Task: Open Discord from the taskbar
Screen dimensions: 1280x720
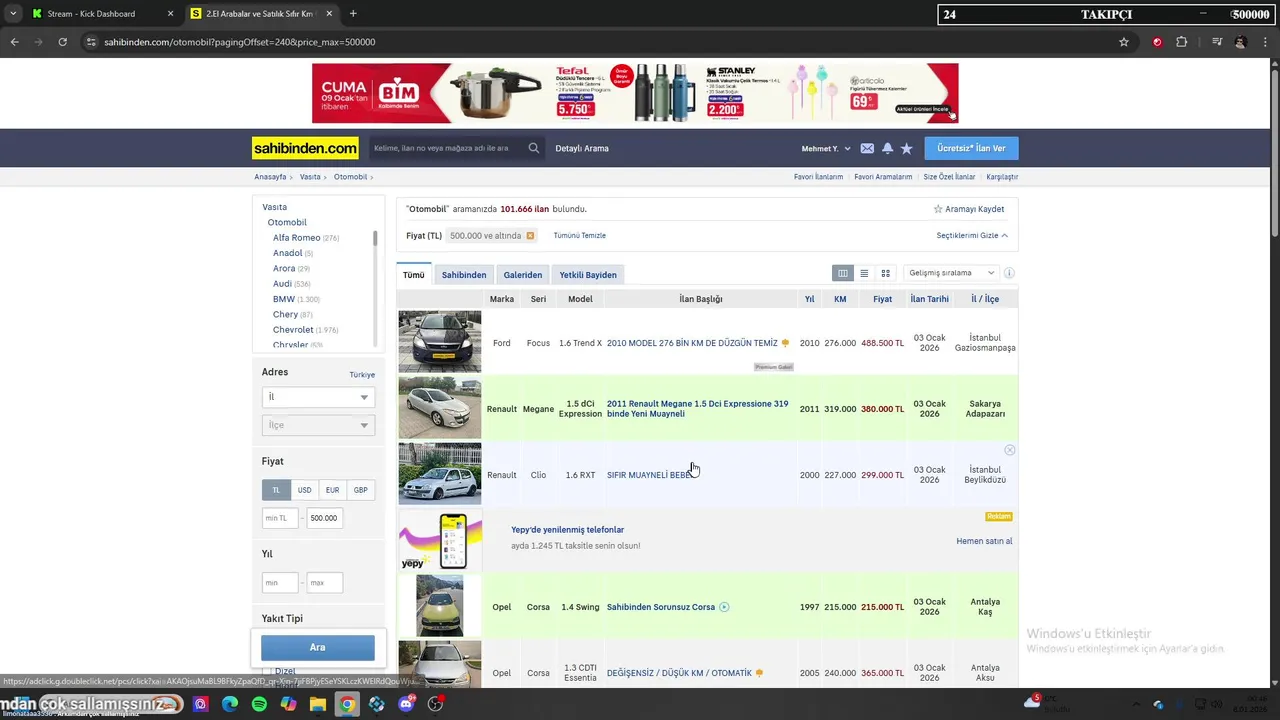Action: click(406, 704)
